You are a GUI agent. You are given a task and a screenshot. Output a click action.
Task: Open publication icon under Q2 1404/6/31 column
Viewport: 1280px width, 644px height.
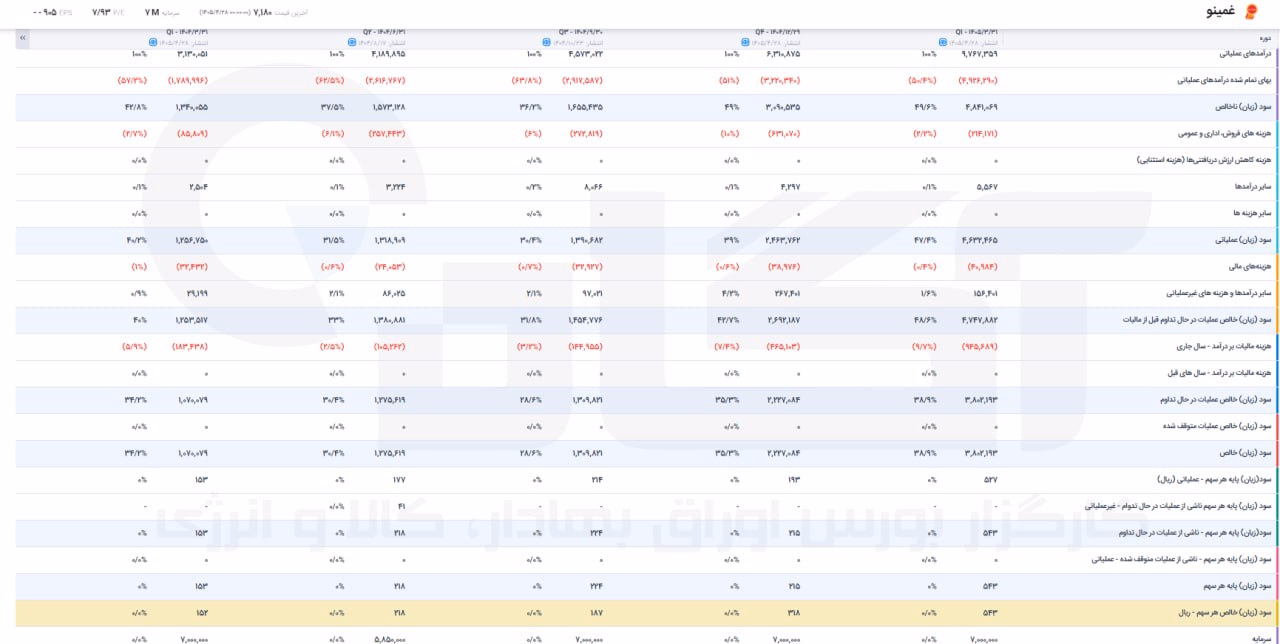pos(351,43)
